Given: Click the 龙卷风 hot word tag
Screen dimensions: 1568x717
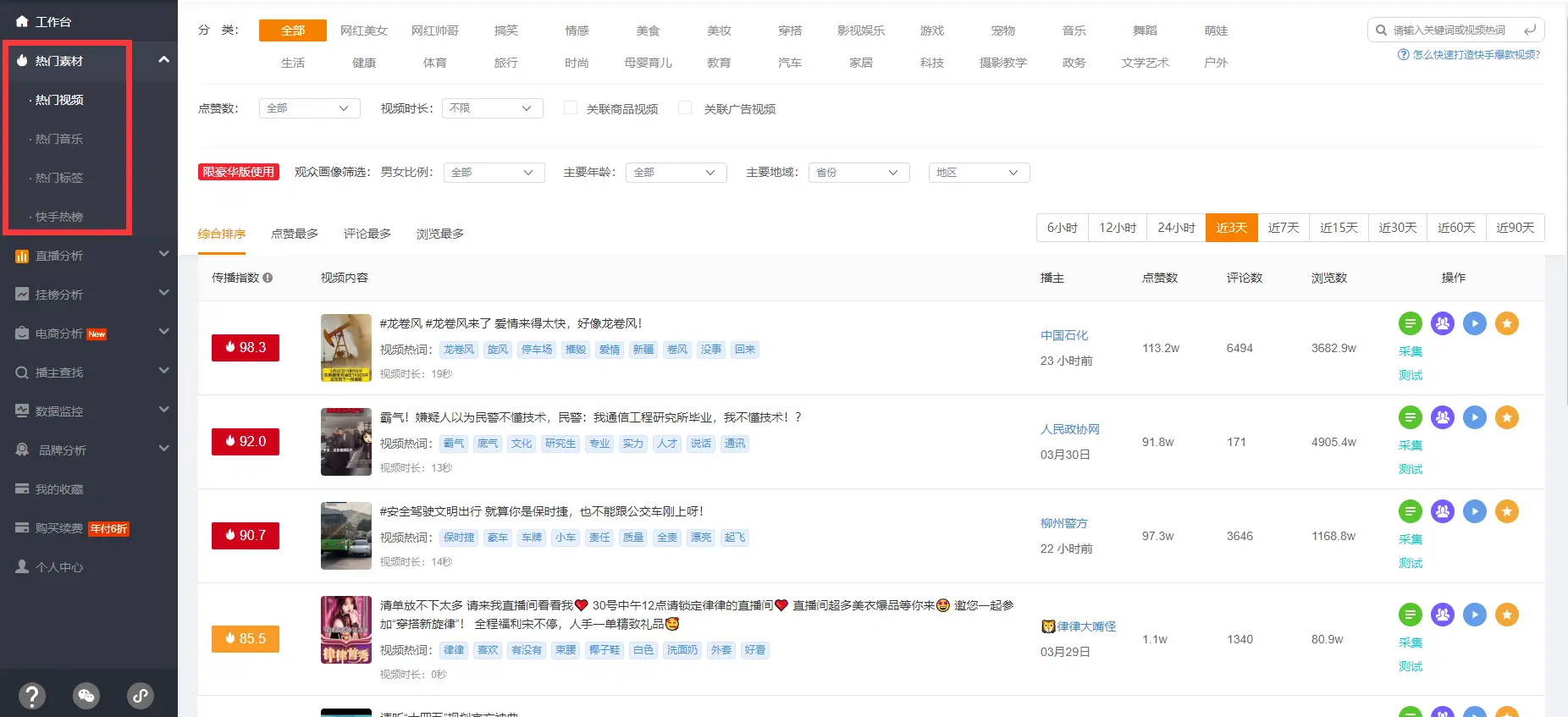Looking at the screenshot, I should 460,350.
